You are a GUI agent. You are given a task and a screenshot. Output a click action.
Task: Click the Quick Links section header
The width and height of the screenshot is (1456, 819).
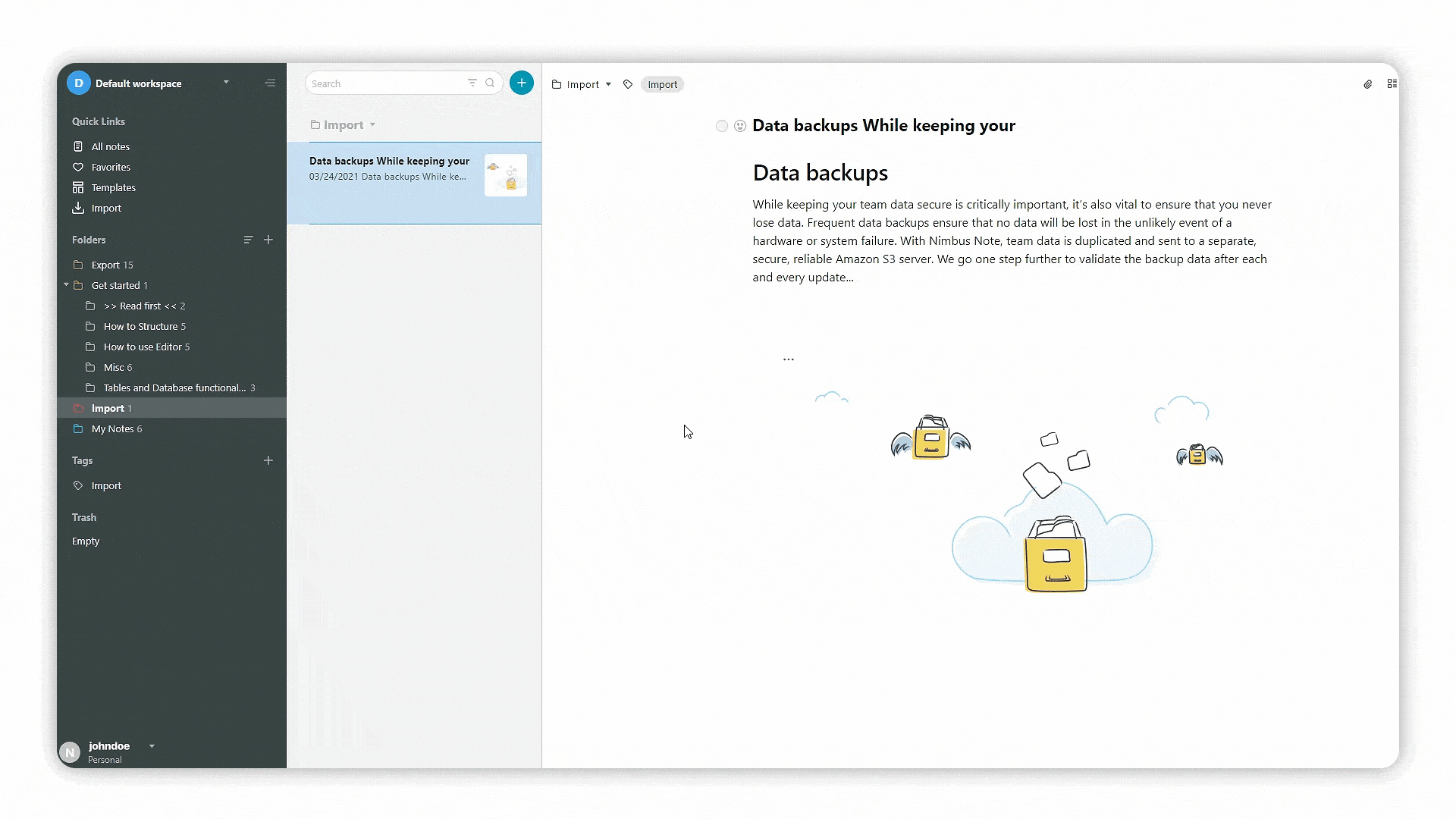(99, 121)
